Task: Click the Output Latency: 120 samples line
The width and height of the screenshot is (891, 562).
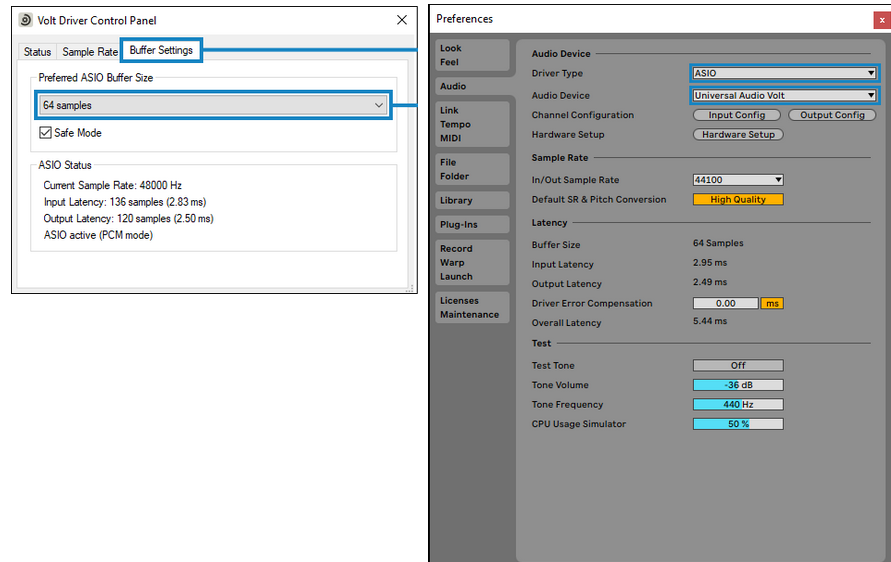Action: [x=128, y=218]
